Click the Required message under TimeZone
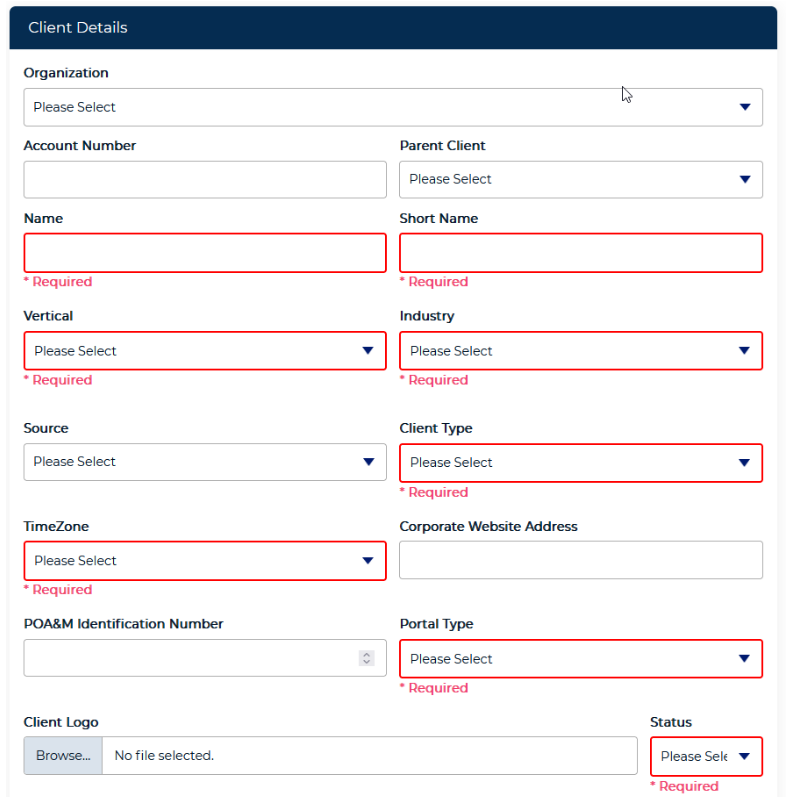Screen dimensions: 787x797 pyautogui.click(x=58, y=590)
